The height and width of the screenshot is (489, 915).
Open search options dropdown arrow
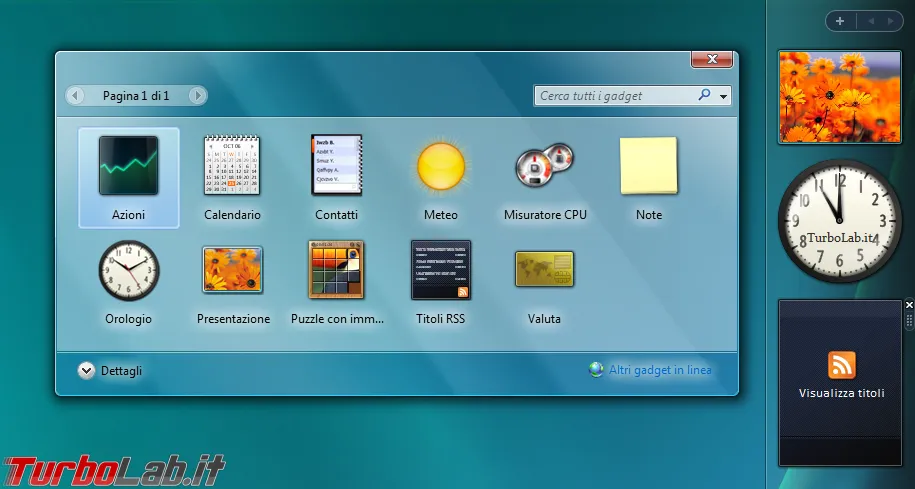coord(724,96)
